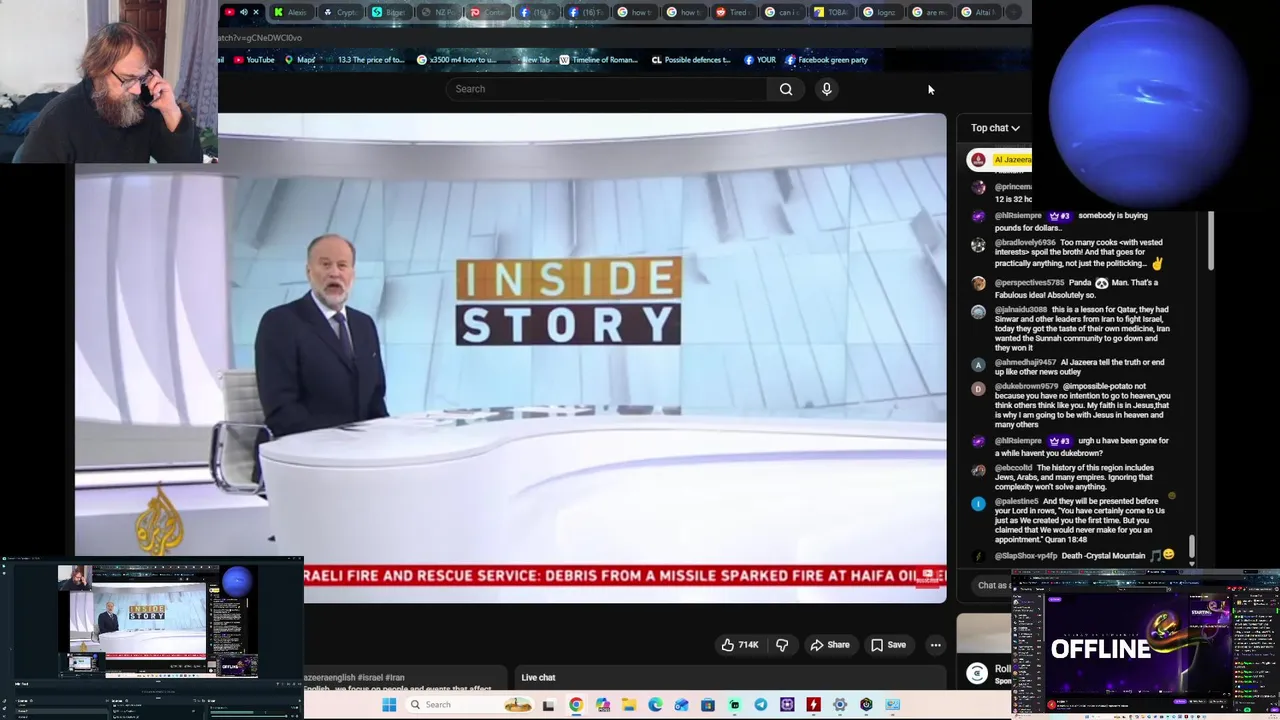Open the Settings gear in taskbar
The width and height of the screenshot is (1280, 720).
click(840, 705)
